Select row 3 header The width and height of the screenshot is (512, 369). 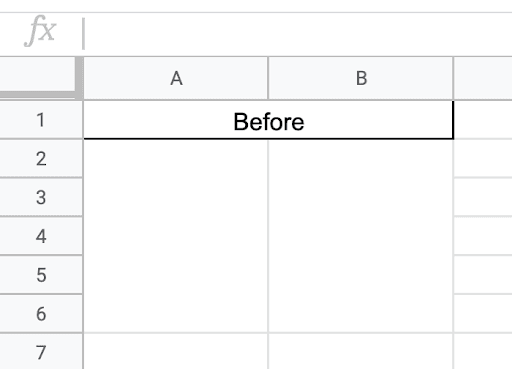click(41, 197)
